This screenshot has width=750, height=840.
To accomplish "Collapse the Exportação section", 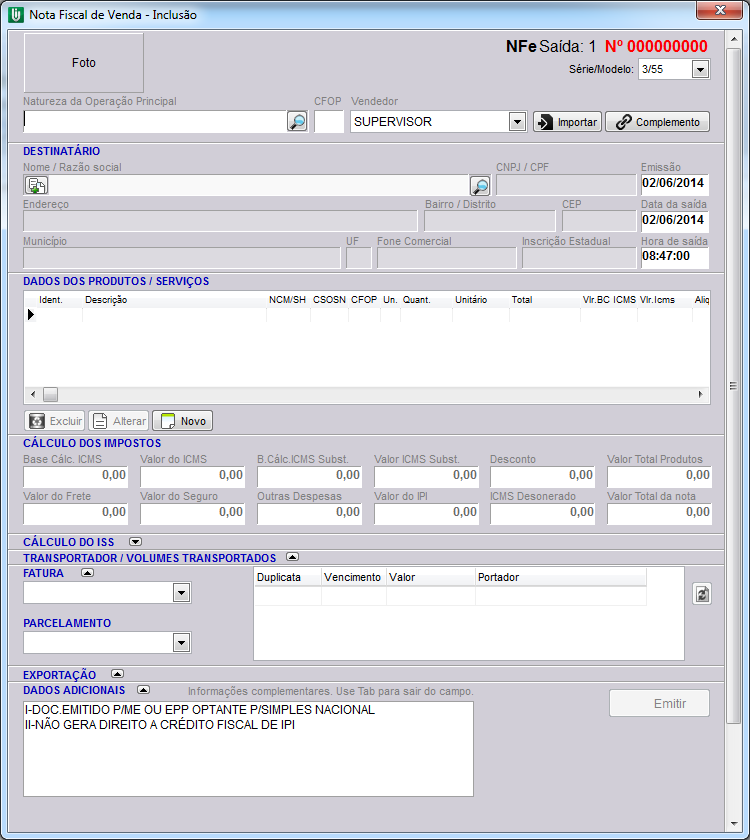I will [117, 674].
